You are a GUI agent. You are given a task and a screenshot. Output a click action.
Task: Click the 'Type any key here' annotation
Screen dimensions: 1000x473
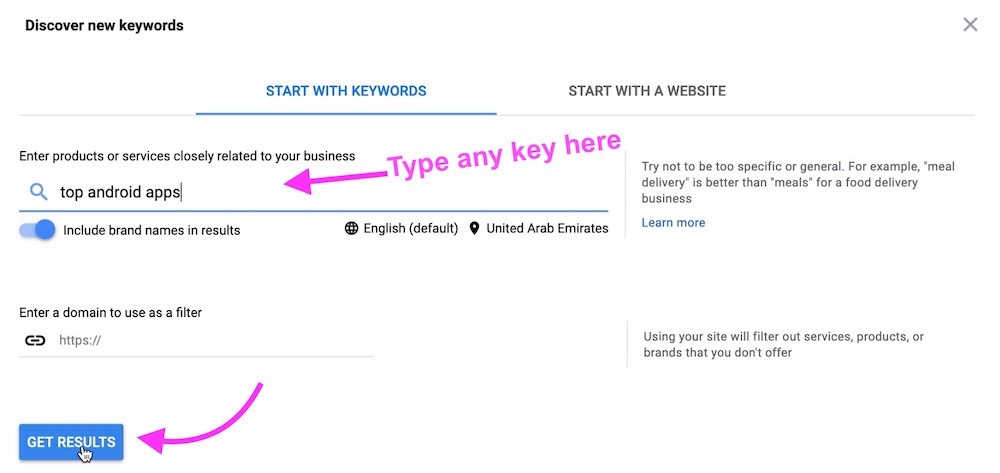click(505, 155)
